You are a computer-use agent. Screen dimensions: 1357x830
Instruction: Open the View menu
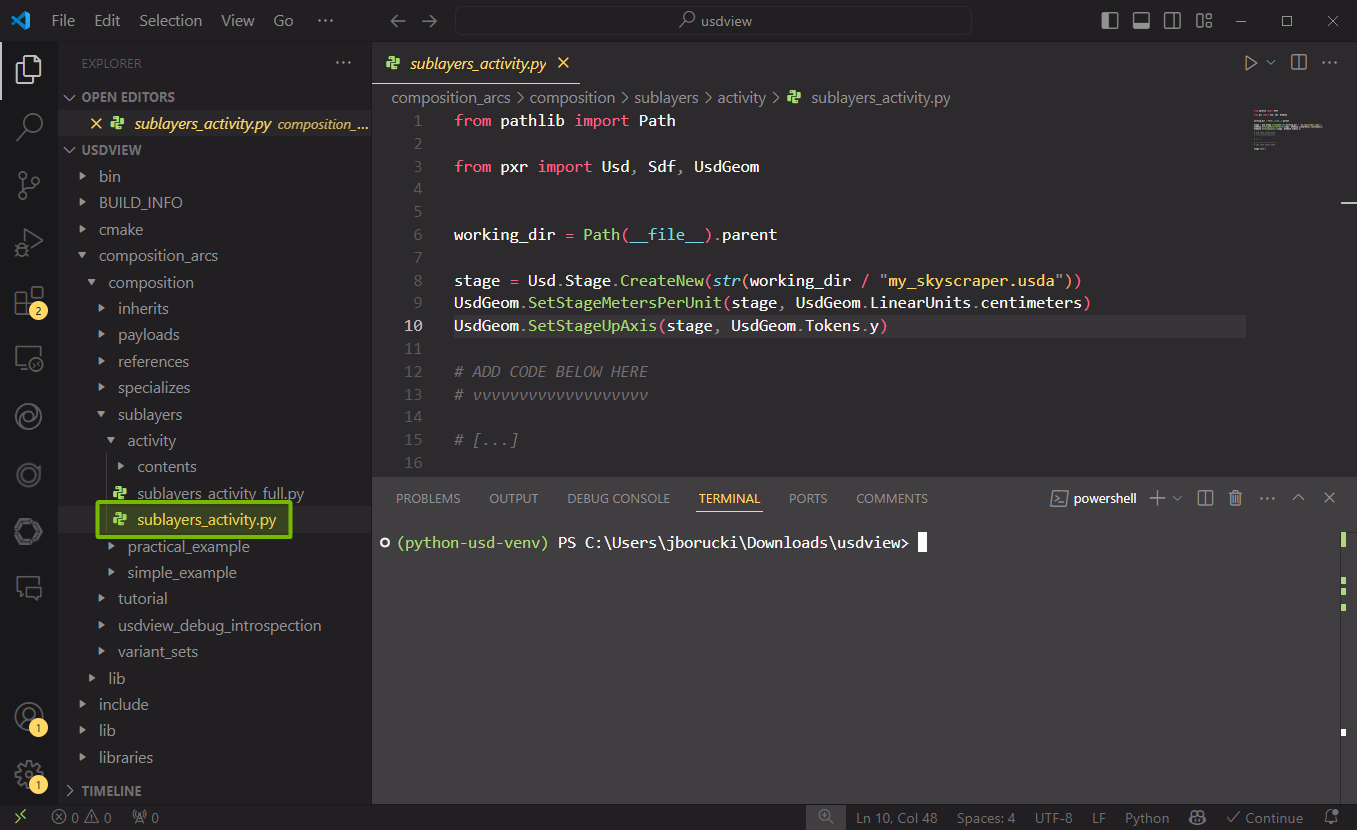point(238,20)
